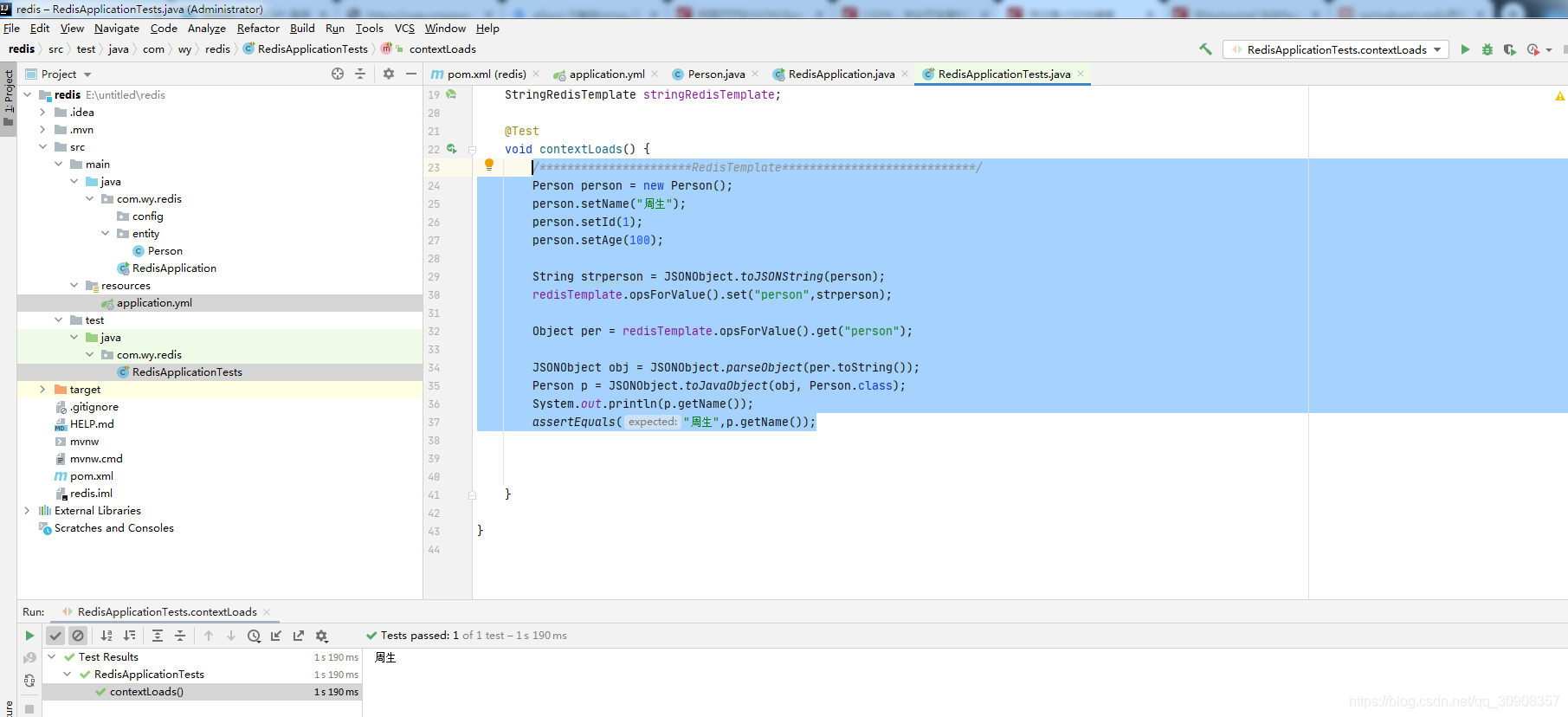Click the Build Project hammer icon

pos(1205,49)
